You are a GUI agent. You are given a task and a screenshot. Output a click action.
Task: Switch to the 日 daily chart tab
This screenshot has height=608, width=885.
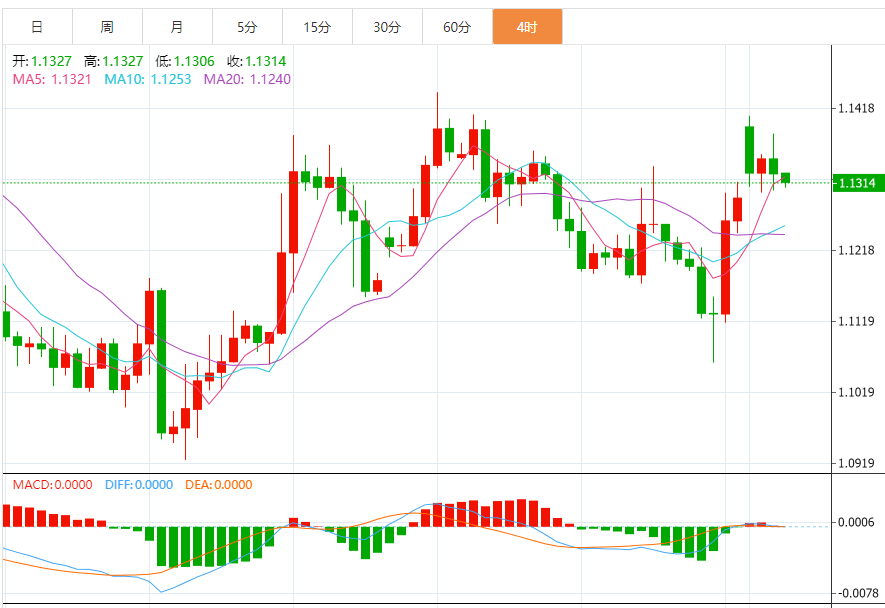coord(37,27)
